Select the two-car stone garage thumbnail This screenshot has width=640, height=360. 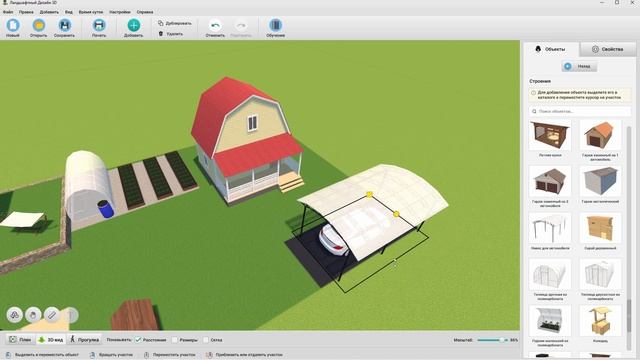coord(550,182)
